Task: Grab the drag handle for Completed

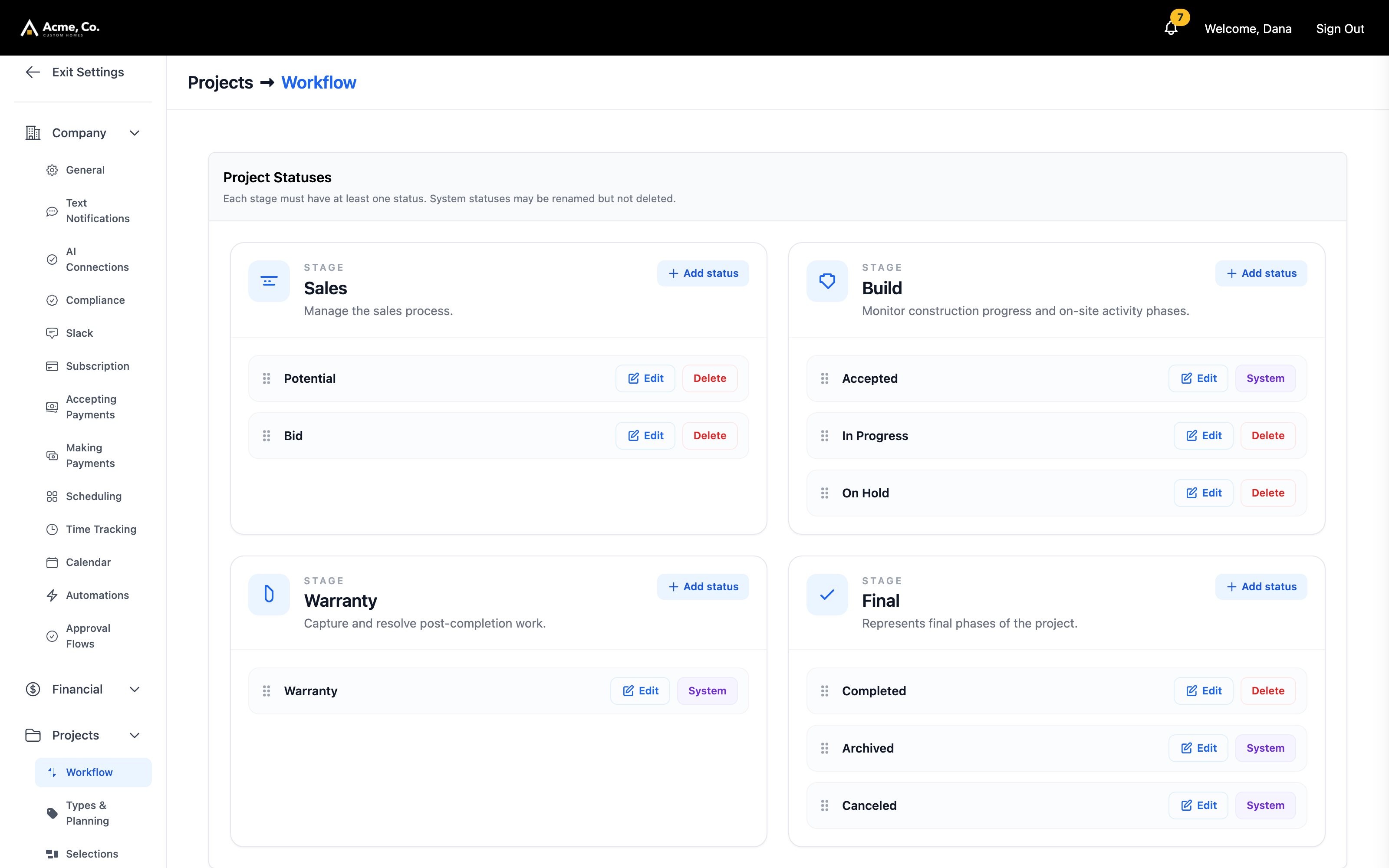Action: (x=825, y=690)
